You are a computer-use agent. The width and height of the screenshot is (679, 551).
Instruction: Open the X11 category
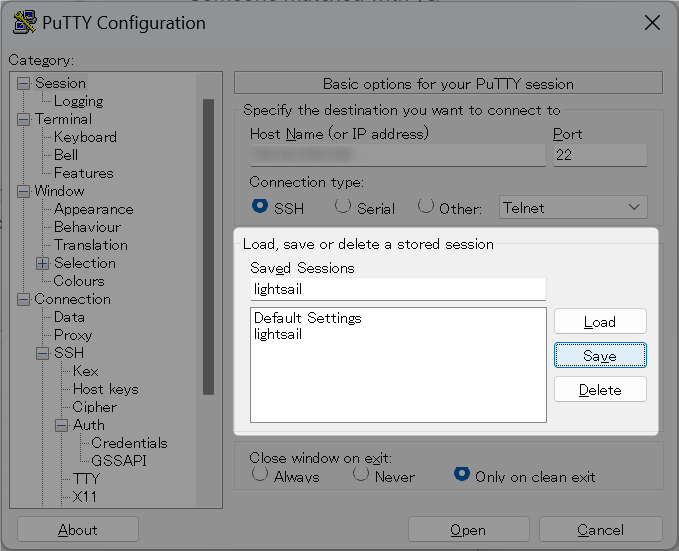84,497
